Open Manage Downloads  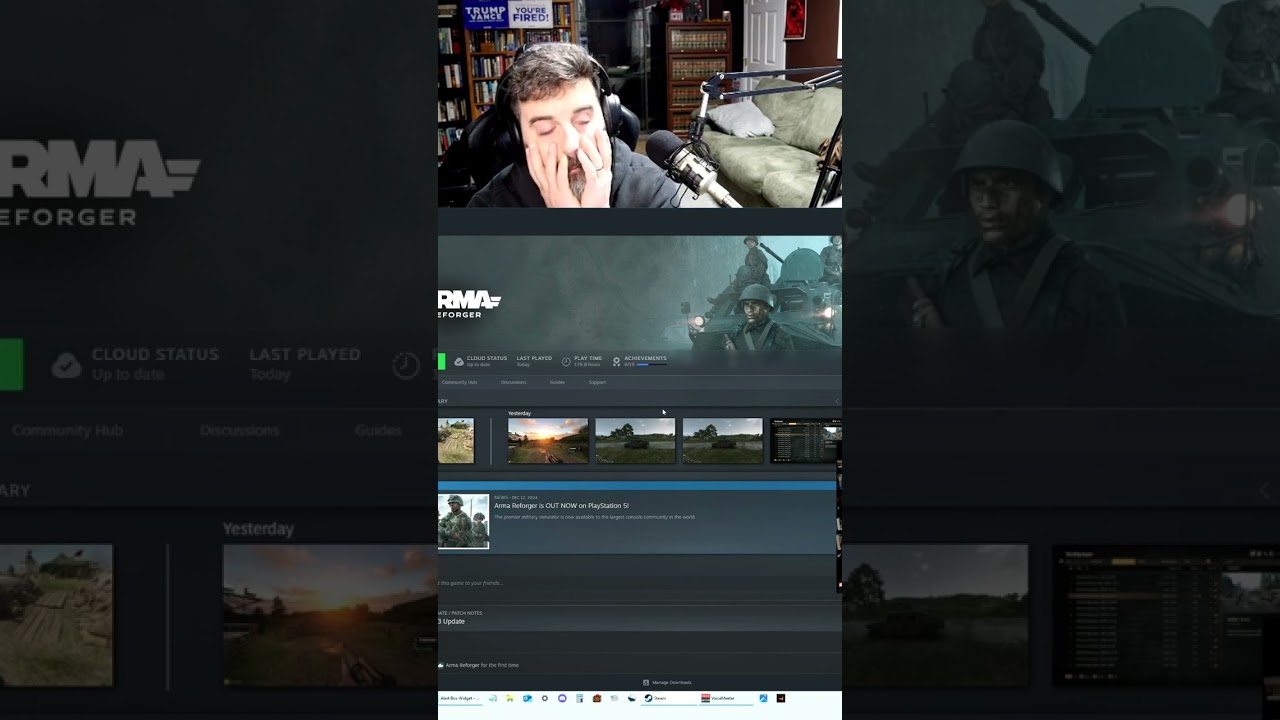(671, 682)
